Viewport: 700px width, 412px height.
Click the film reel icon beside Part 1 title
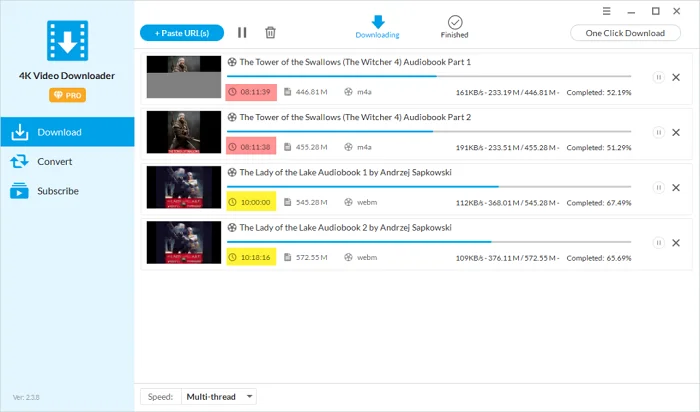coord(232,62)
